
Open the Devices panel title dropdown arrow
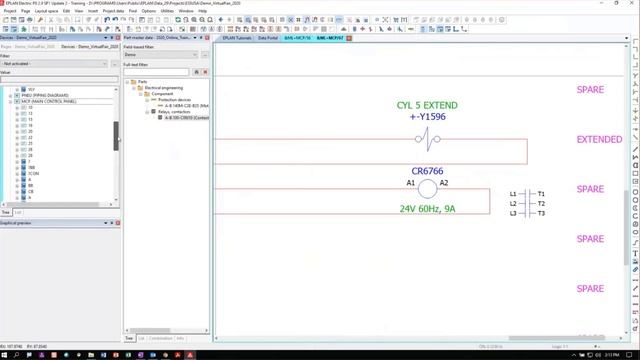point(105,38)
